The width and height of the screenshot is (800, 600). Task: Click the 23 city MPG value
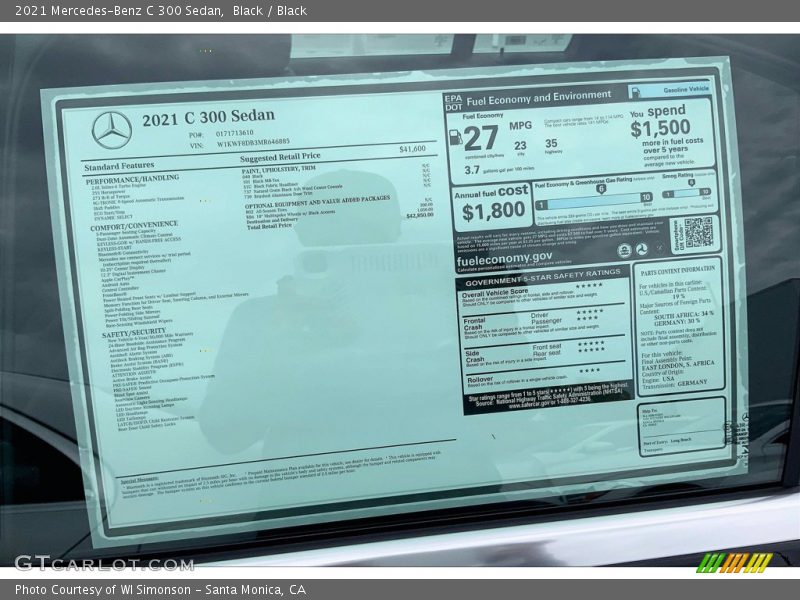pos(520,145)
